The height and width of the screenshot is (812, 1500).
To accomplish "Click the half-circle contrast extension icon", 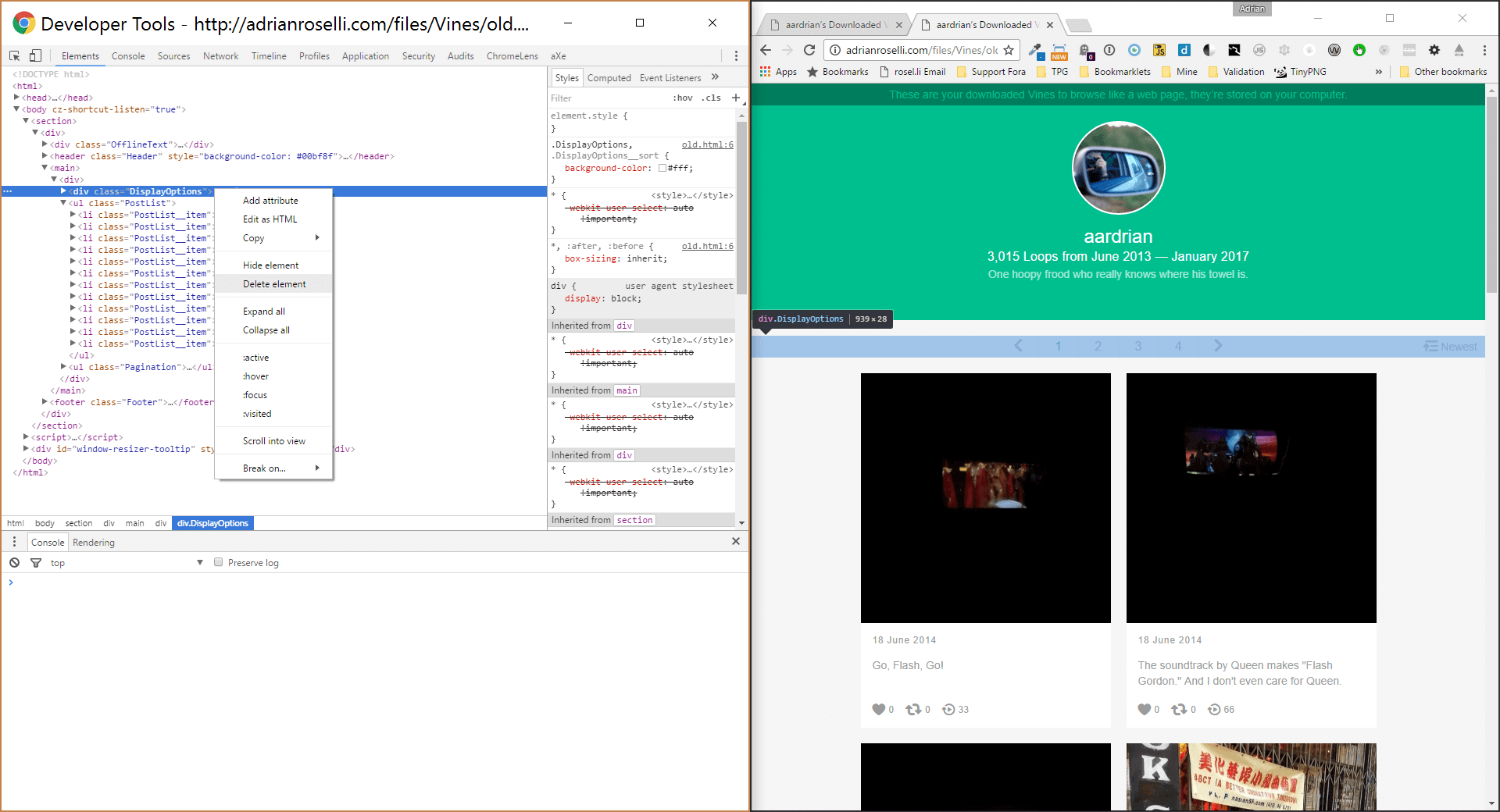I will pos(1209,50).
